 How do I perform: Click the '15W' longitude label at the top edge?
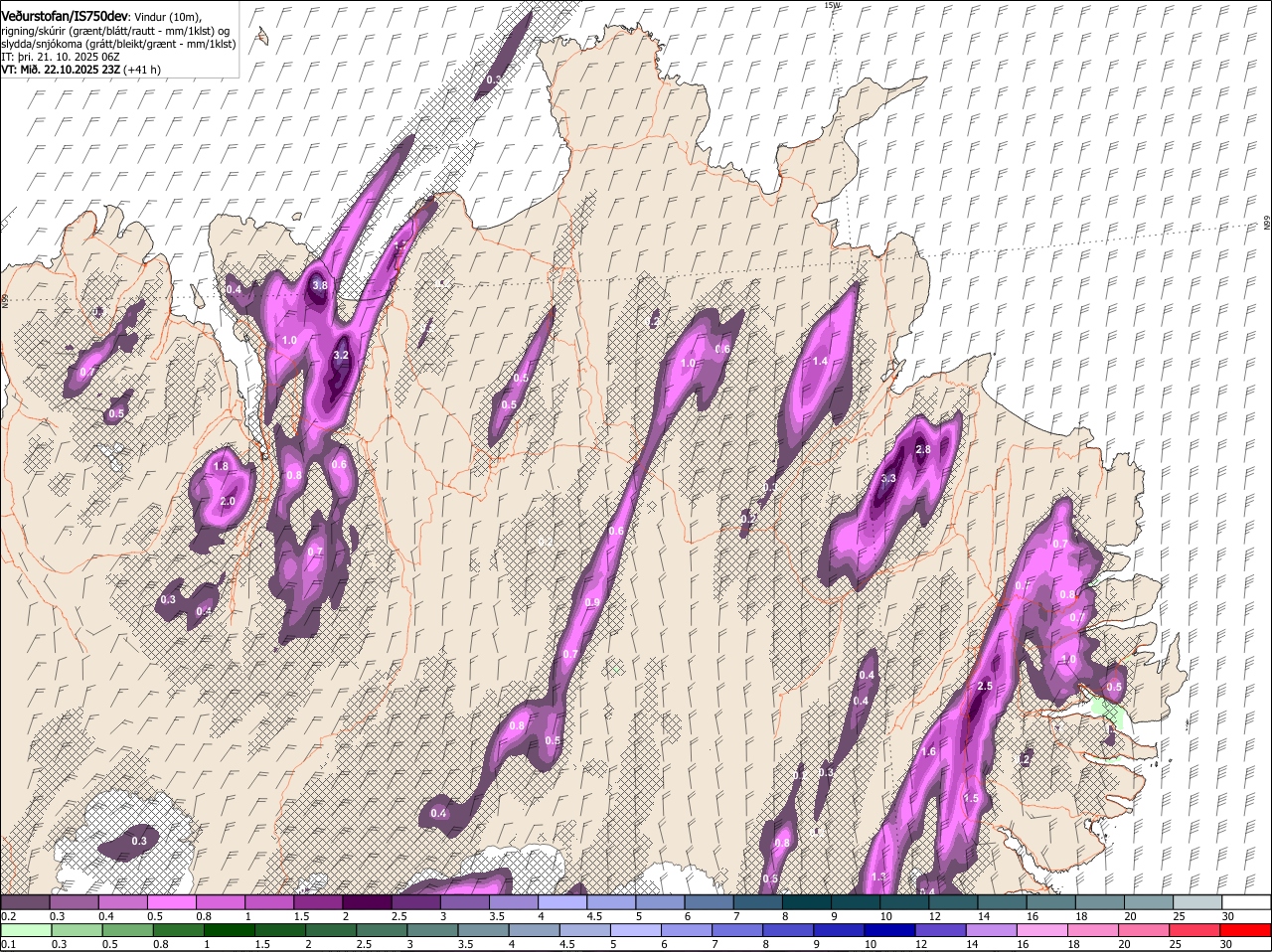click(832, 5)
